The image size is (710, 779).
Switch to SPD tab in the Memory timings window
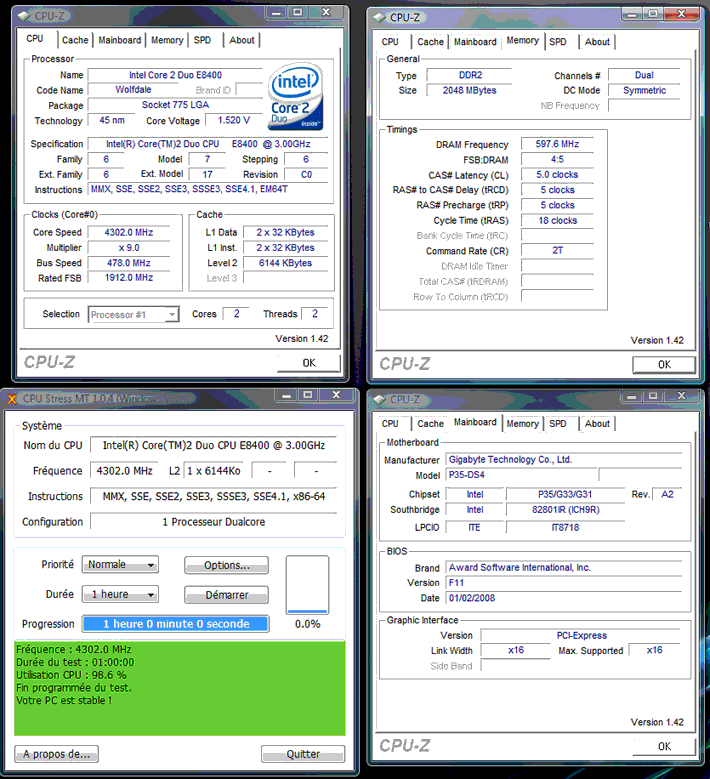[x=558, y=42]
